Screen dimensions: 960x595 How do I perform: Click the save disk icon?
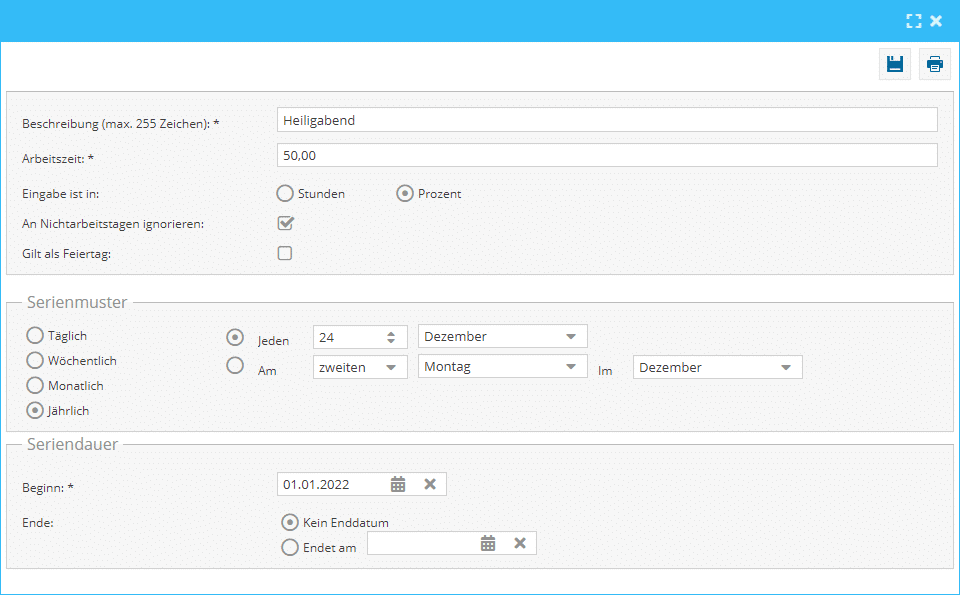click(895, 64)
